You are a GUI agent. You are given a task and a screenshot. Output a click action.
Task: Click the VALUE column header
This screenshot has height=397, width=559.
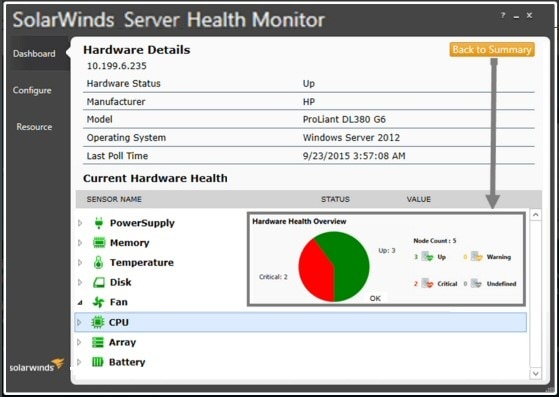tap(419, 199)
